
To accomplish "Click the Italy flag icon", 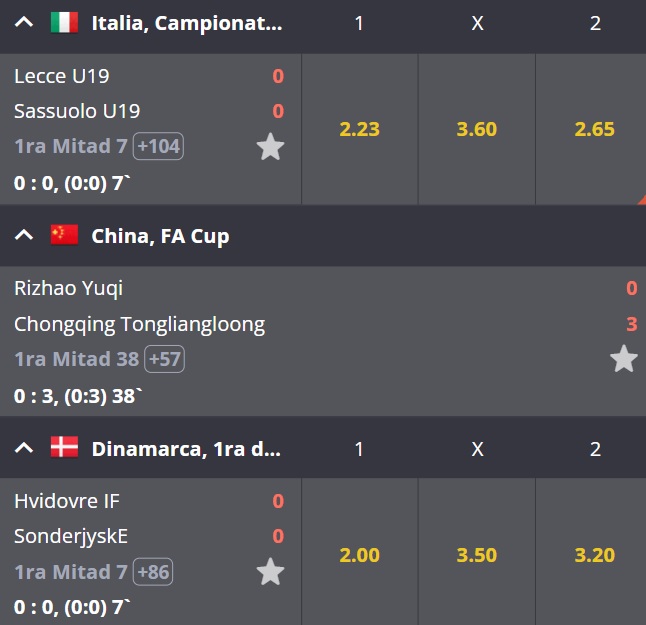I will [x=64, y=22].
